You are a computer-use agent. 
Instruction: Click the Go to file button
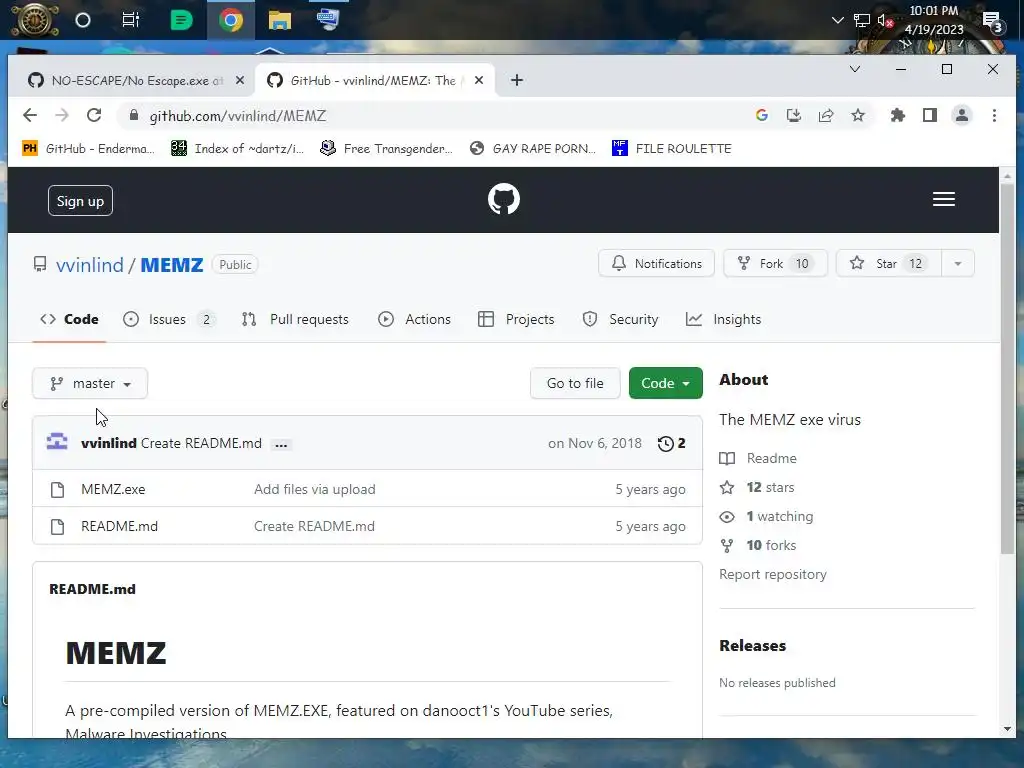(575, 383)
